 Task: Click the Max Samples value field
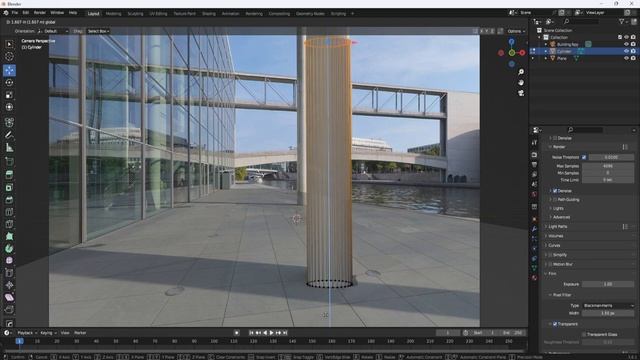[608, 166]
